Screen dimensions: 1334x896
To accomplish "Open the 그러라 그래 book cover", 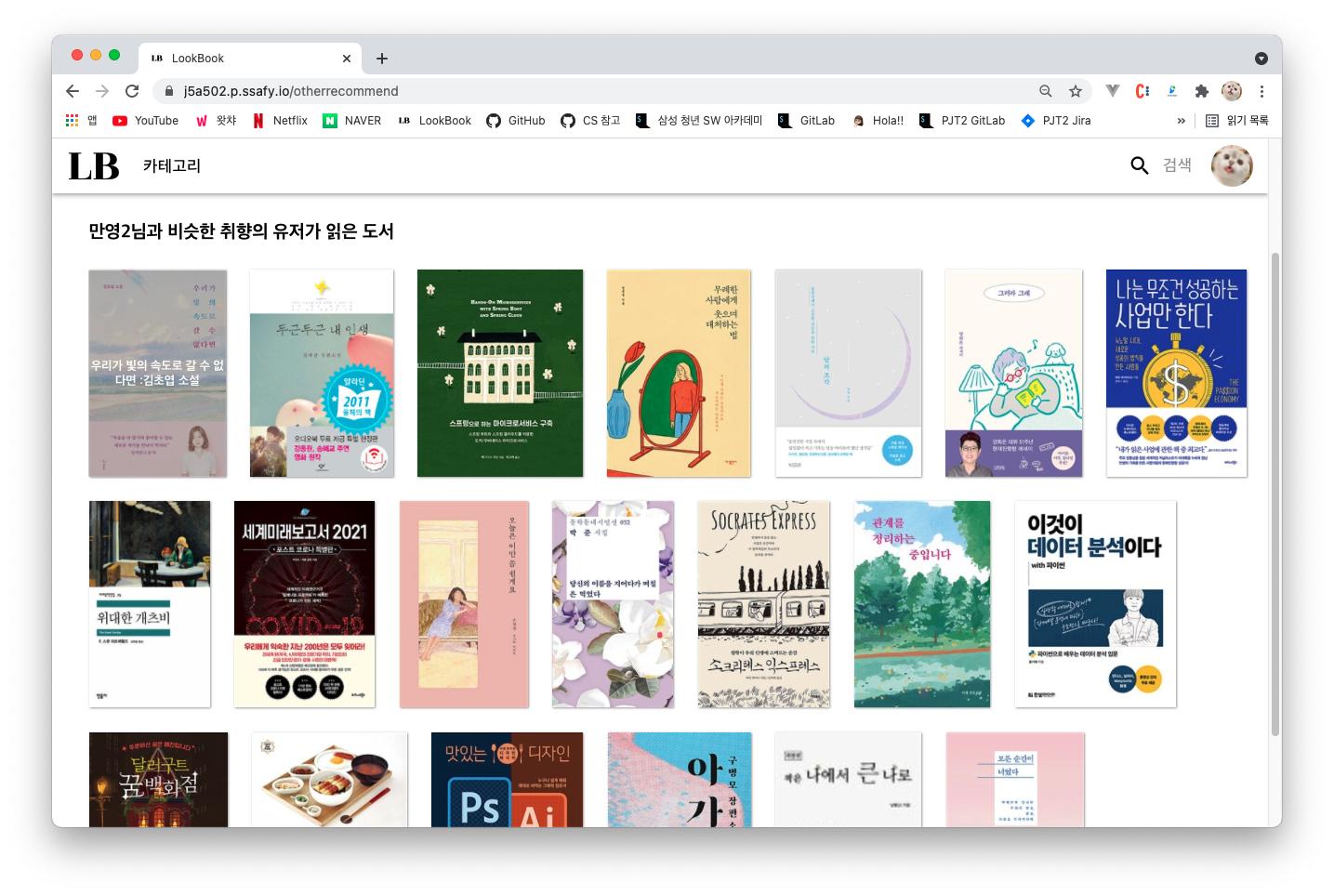I will pyautogui.click(x=1013, y=374).
